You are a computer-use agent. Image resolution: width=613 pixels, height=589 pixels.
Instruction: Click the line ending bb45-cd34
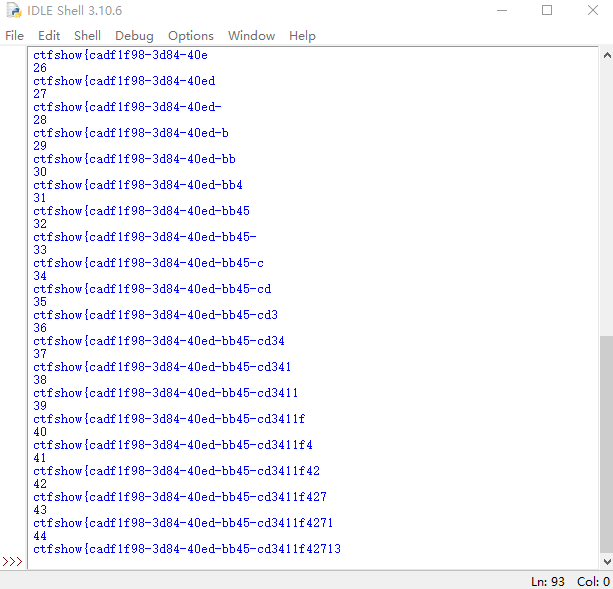159,341
